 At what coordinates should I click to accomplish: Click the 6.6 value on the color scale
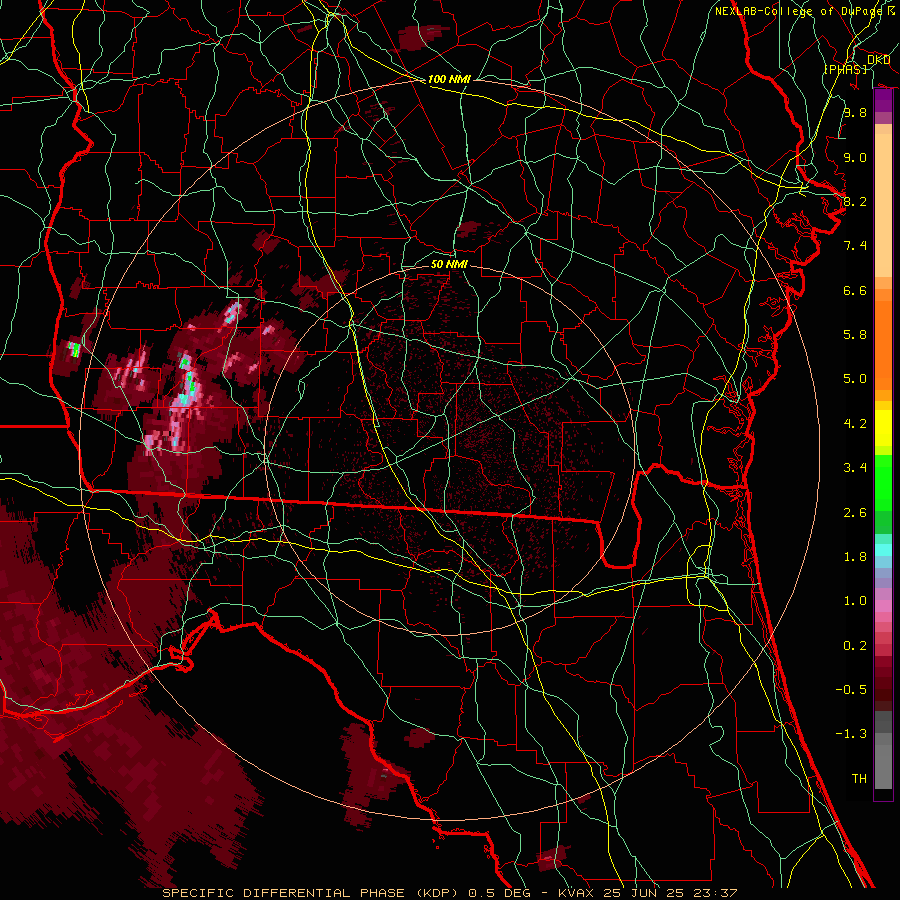pyautogui.click(x=855, y=290)
